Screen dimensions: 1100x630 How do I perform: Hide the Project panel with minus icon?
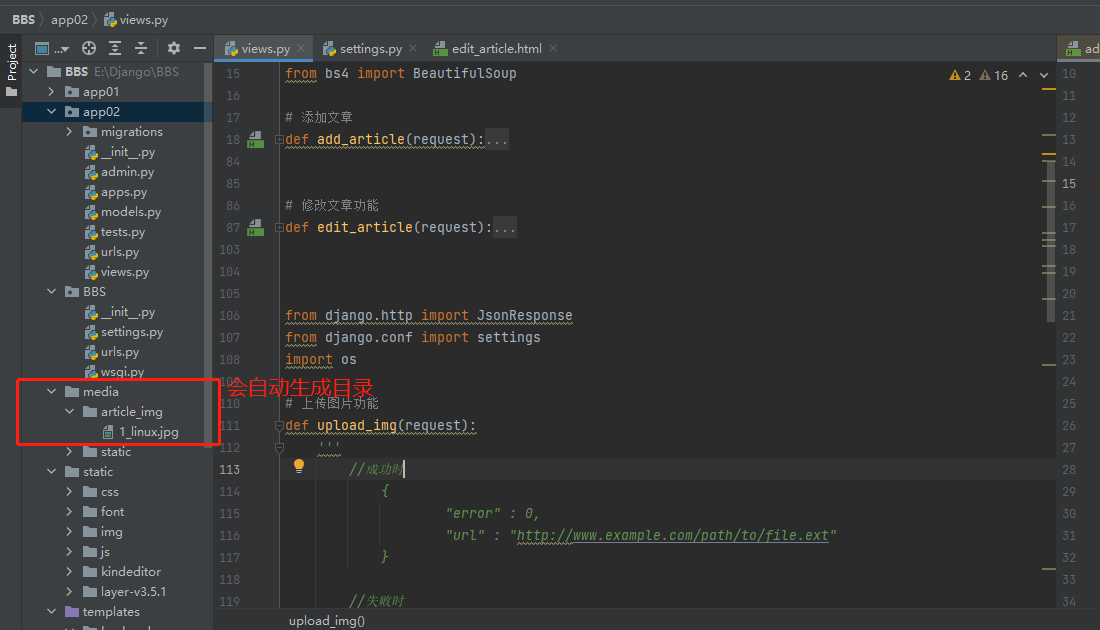click(x=200, y=48)
